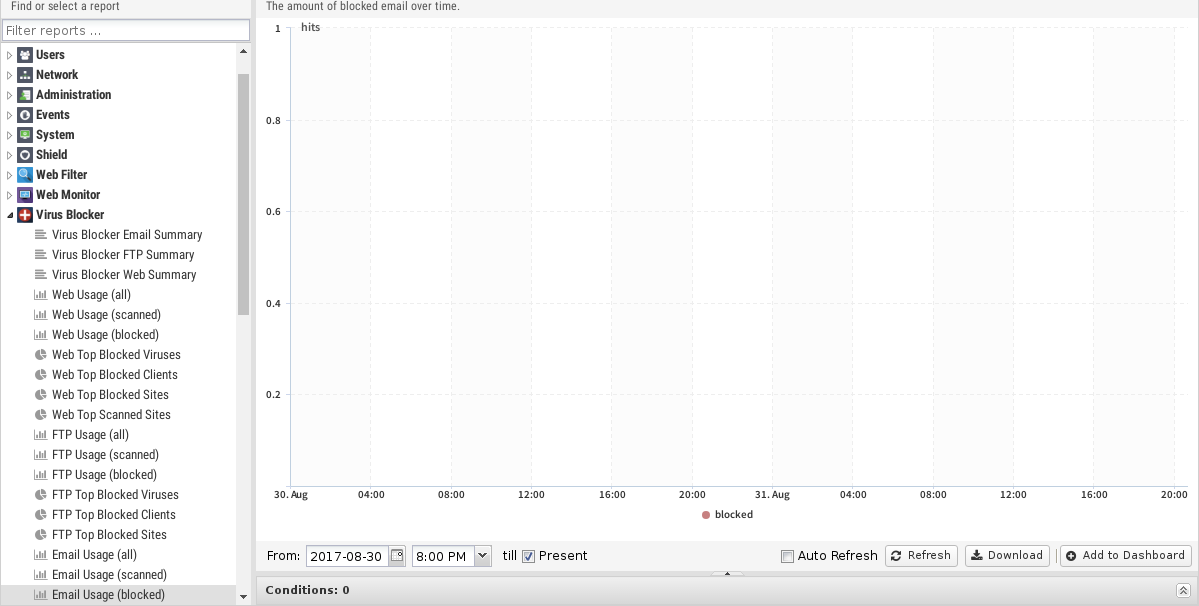1199x606 pixels.
Task: Click the Network category icon
Action: point(25,75)
